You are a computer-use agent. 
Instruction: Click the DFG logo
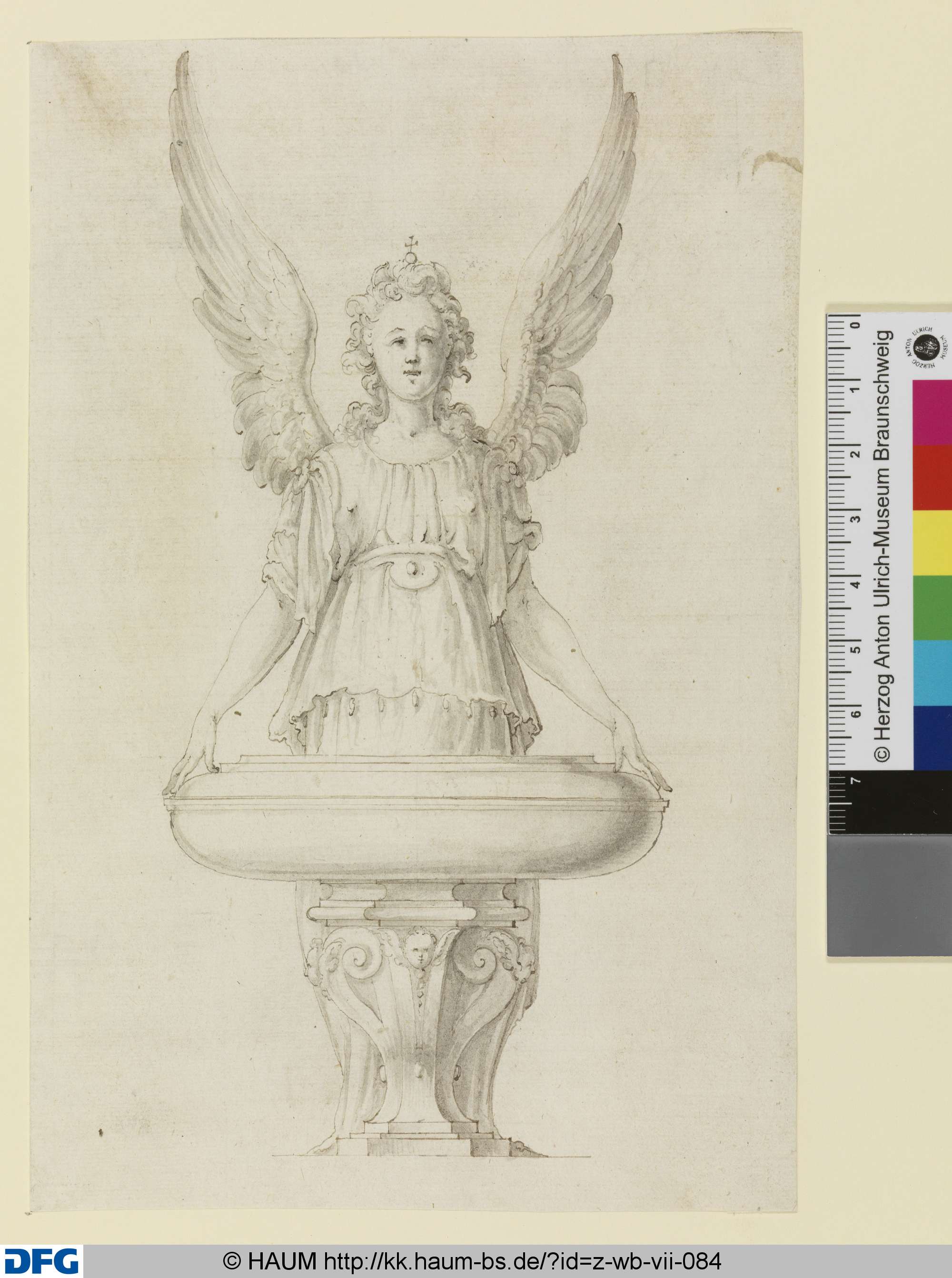click(x=41, y=1261)
